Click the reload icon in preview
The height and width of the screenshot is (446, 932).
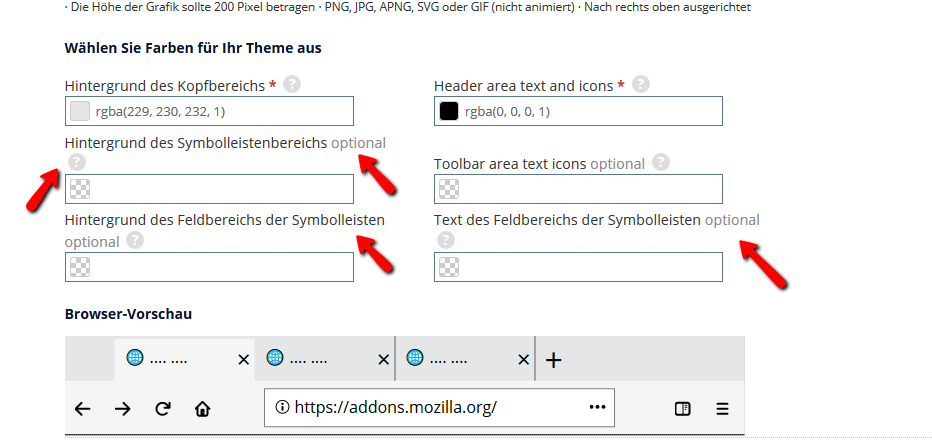(x=163, y=409)
